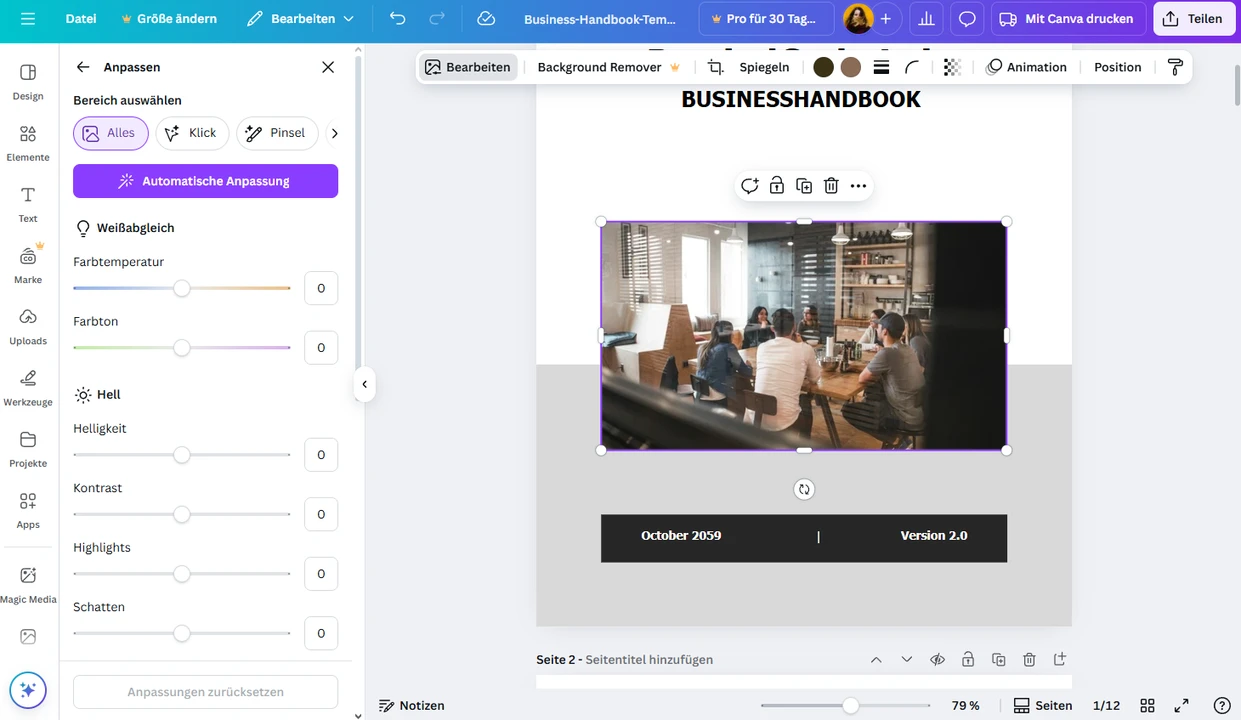Add a collaborator with the plus icon
1241x720 pixels.
885,19
